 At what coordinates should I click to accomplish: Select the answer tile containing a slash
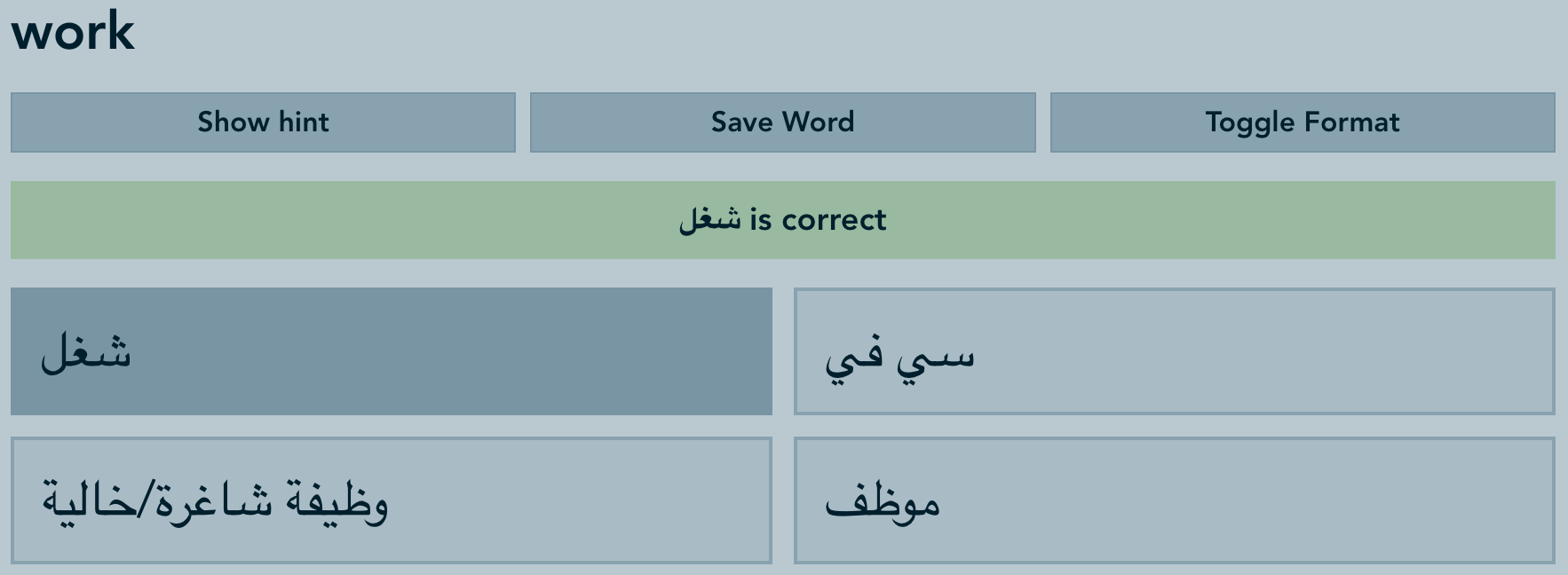tap(391, 500)
